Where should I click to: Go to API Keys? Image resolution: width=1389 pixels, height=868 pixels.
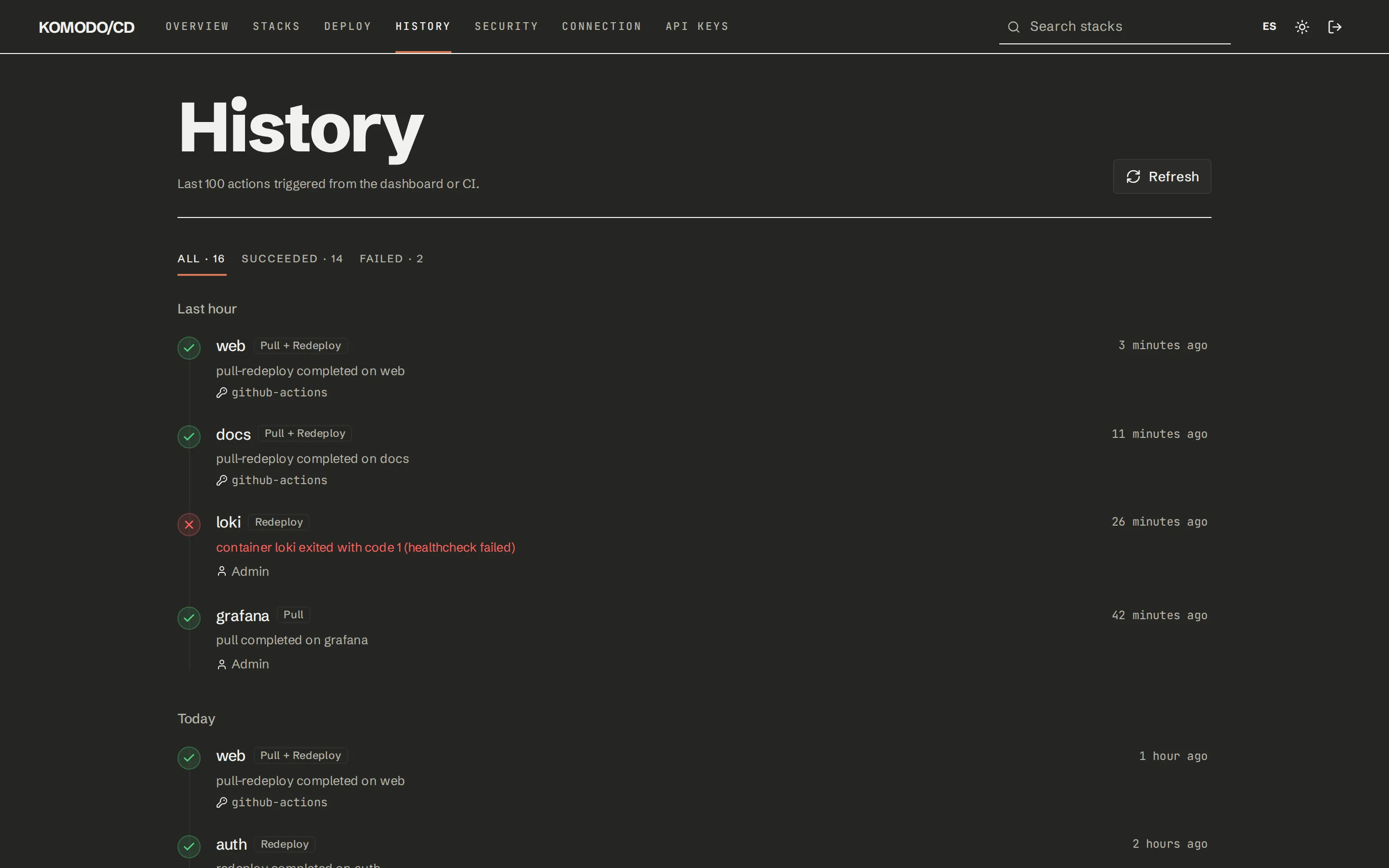[x=697, y=27]
